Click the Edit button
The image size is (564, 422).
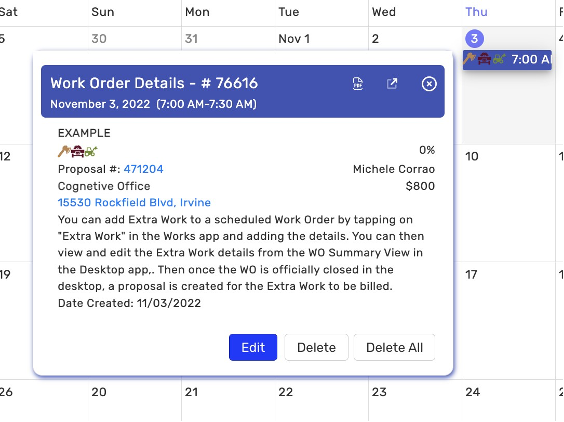point(253,348)
